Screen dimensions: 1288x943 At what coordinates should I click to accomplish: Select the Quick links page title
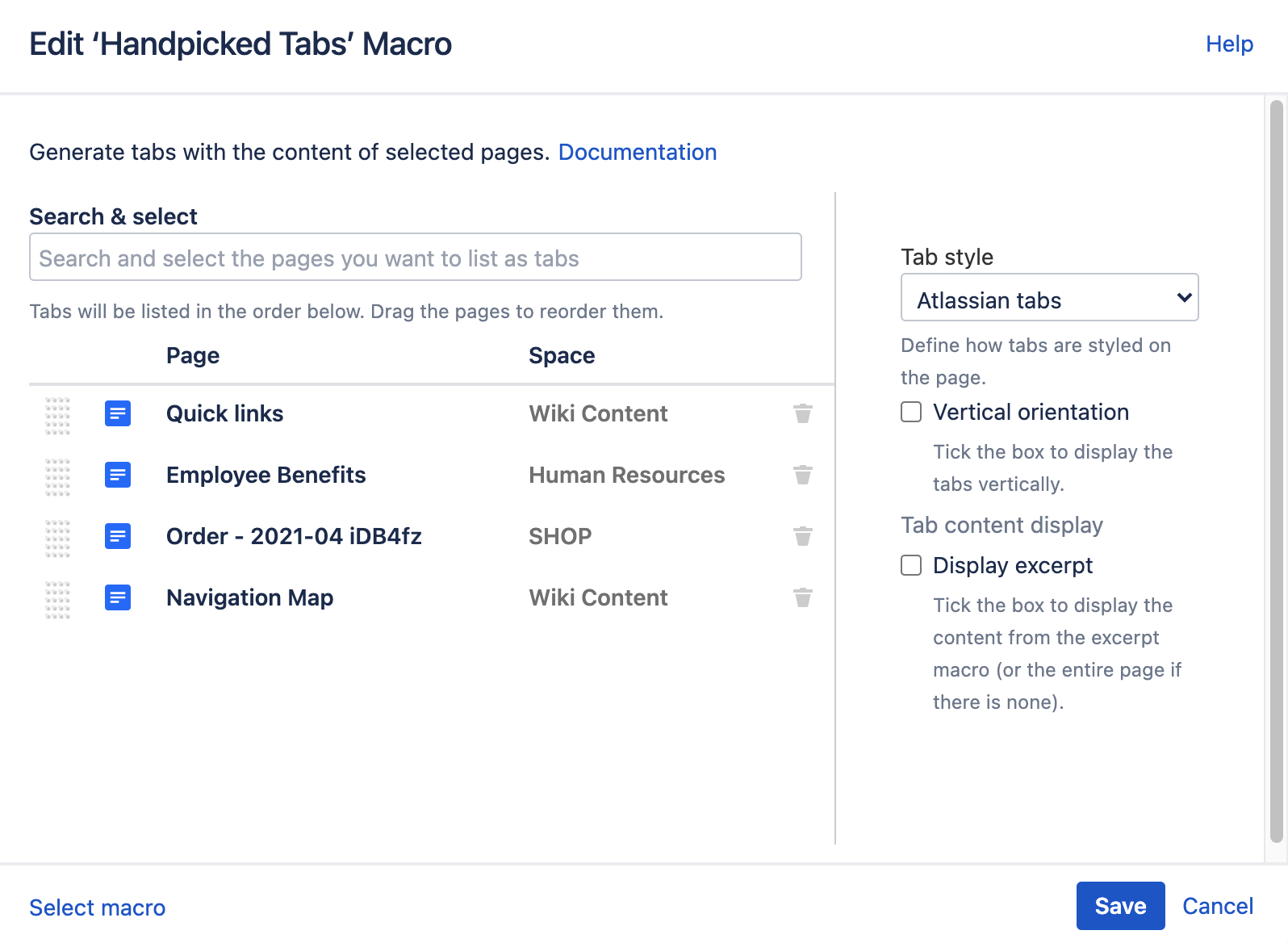pos(224,413)
